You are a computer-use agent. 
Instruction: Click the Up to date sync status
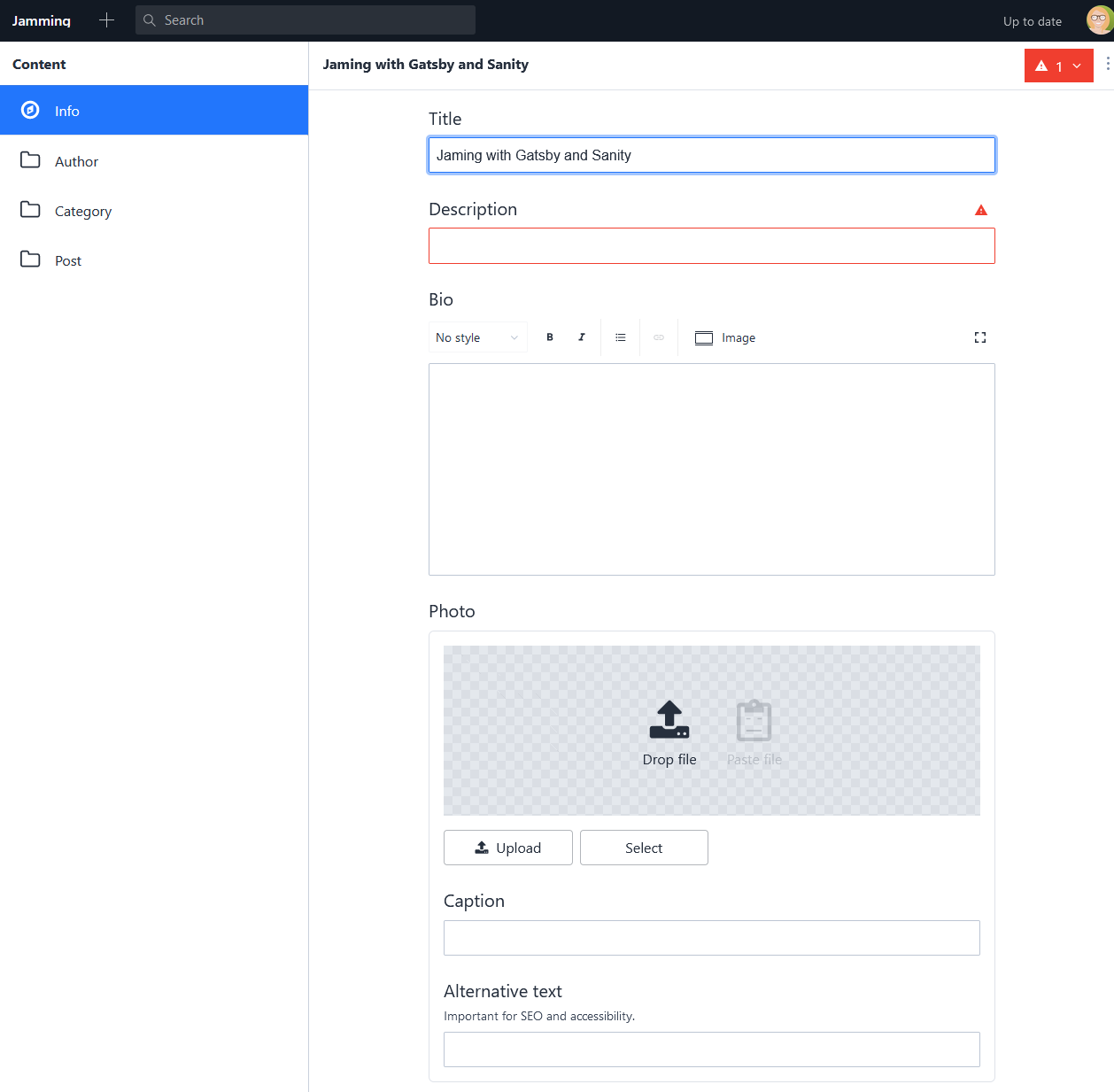click(x=1033, y=21)
